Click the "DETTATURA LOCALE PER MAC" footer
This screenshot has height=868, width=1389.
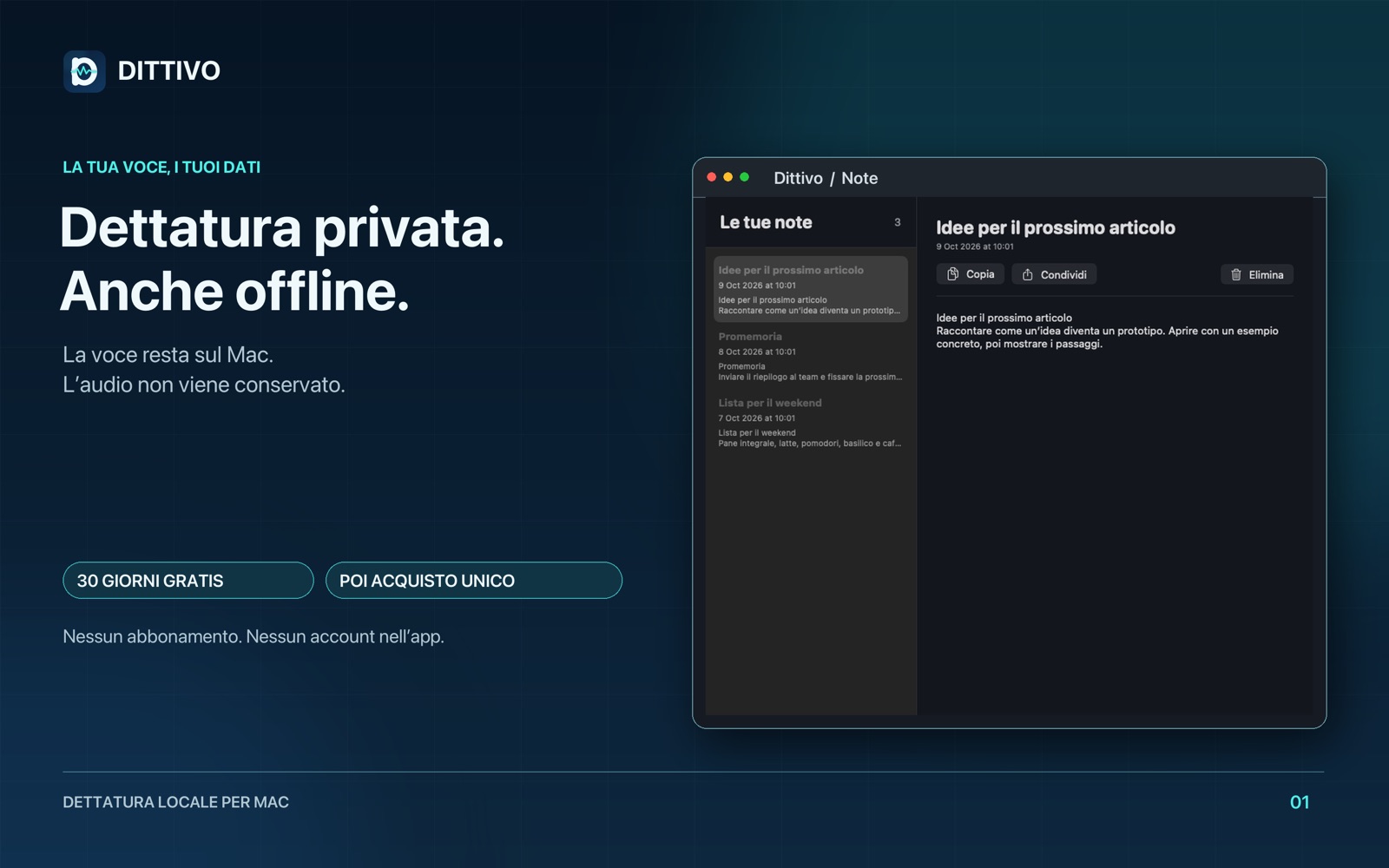(176, 802)
